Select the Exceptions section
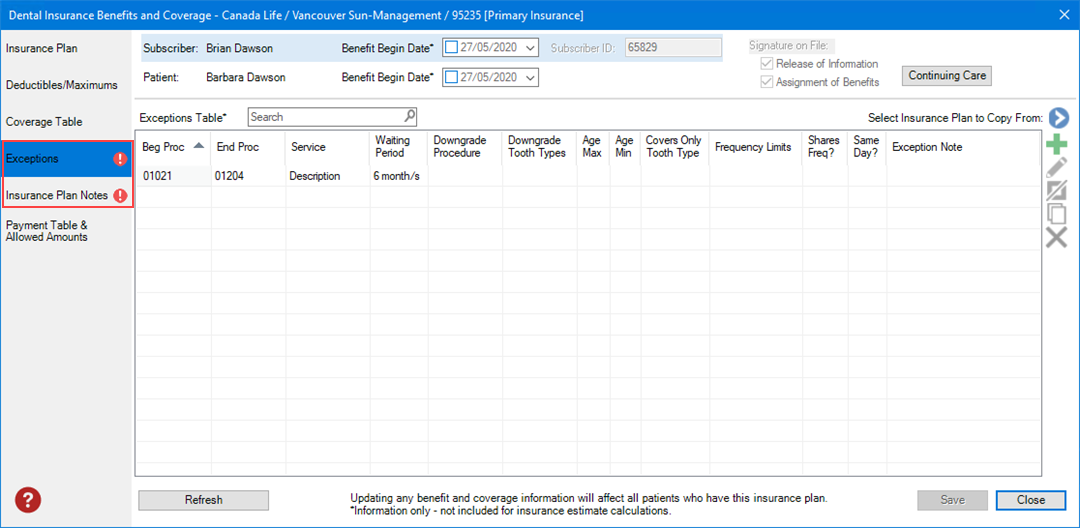The image size is (1080, 528). [x=66, y=159]
